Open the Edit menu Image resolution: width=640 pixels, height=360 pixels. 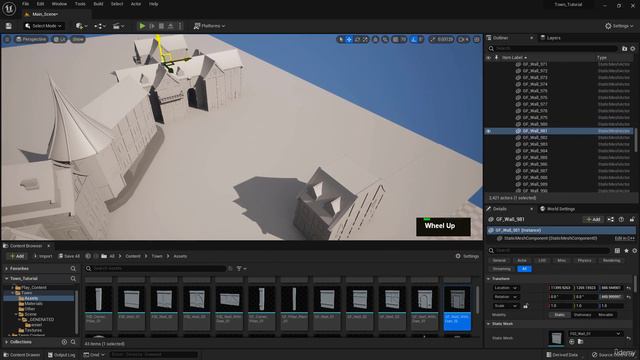[40, 4]
